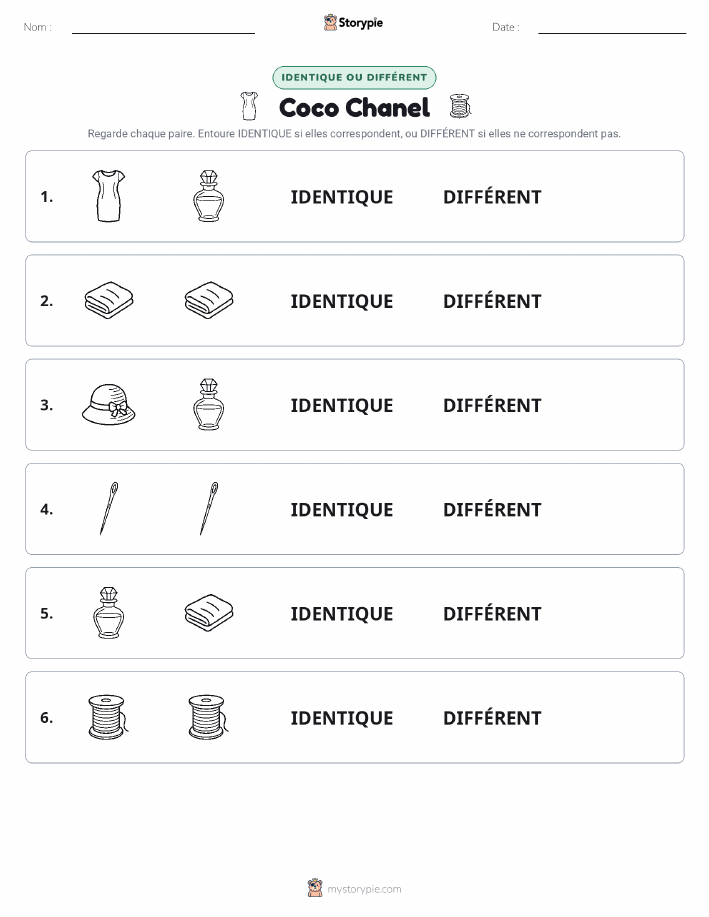Click the right folded fabric in row 2

tap(209, 300)
